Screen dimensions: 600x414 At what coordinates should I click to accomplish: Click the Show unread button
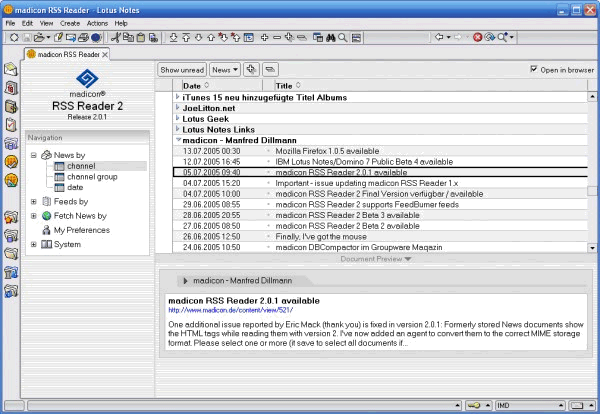(x=182, y=70)
